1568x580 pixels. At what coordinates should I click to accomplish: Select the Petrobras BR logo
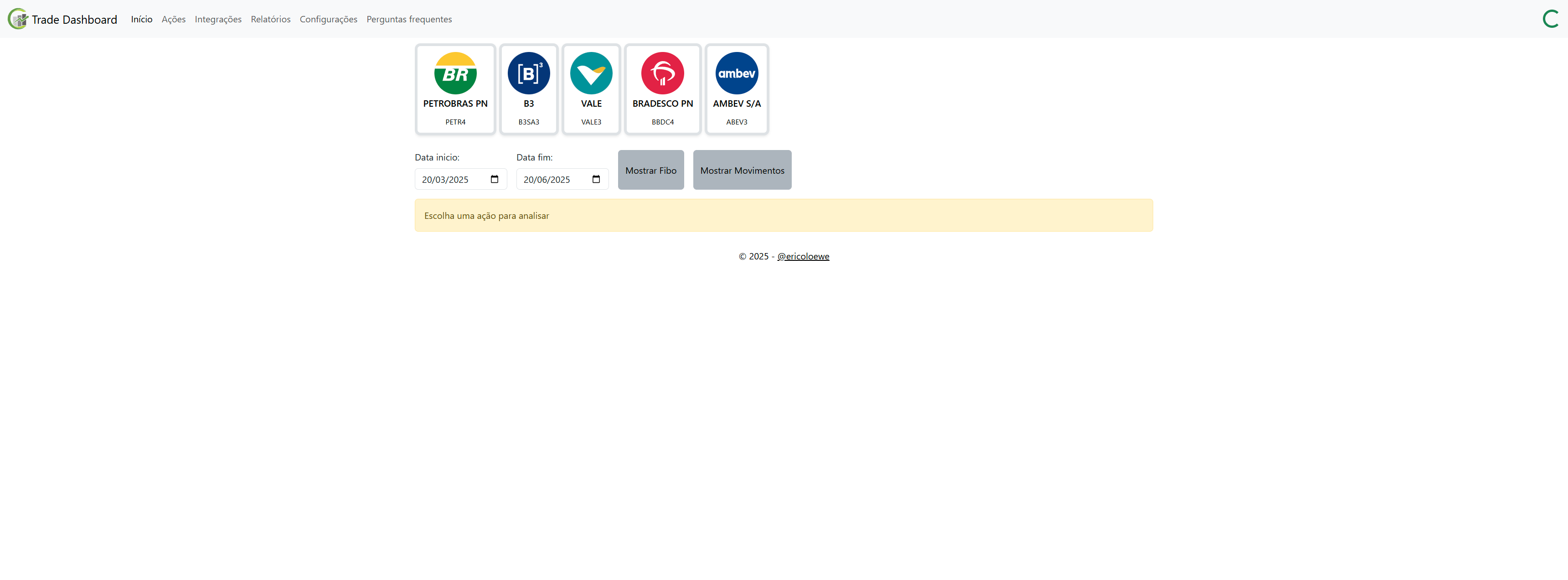point(455,73)
